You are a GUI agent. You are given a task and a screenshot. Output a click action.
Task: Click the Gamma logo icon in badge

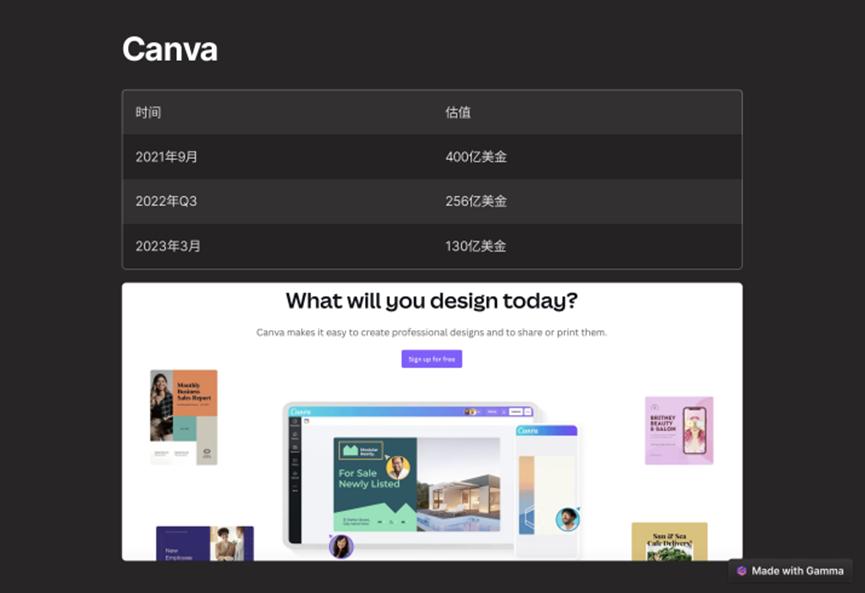pyautogui.click(x=741, y=571)
